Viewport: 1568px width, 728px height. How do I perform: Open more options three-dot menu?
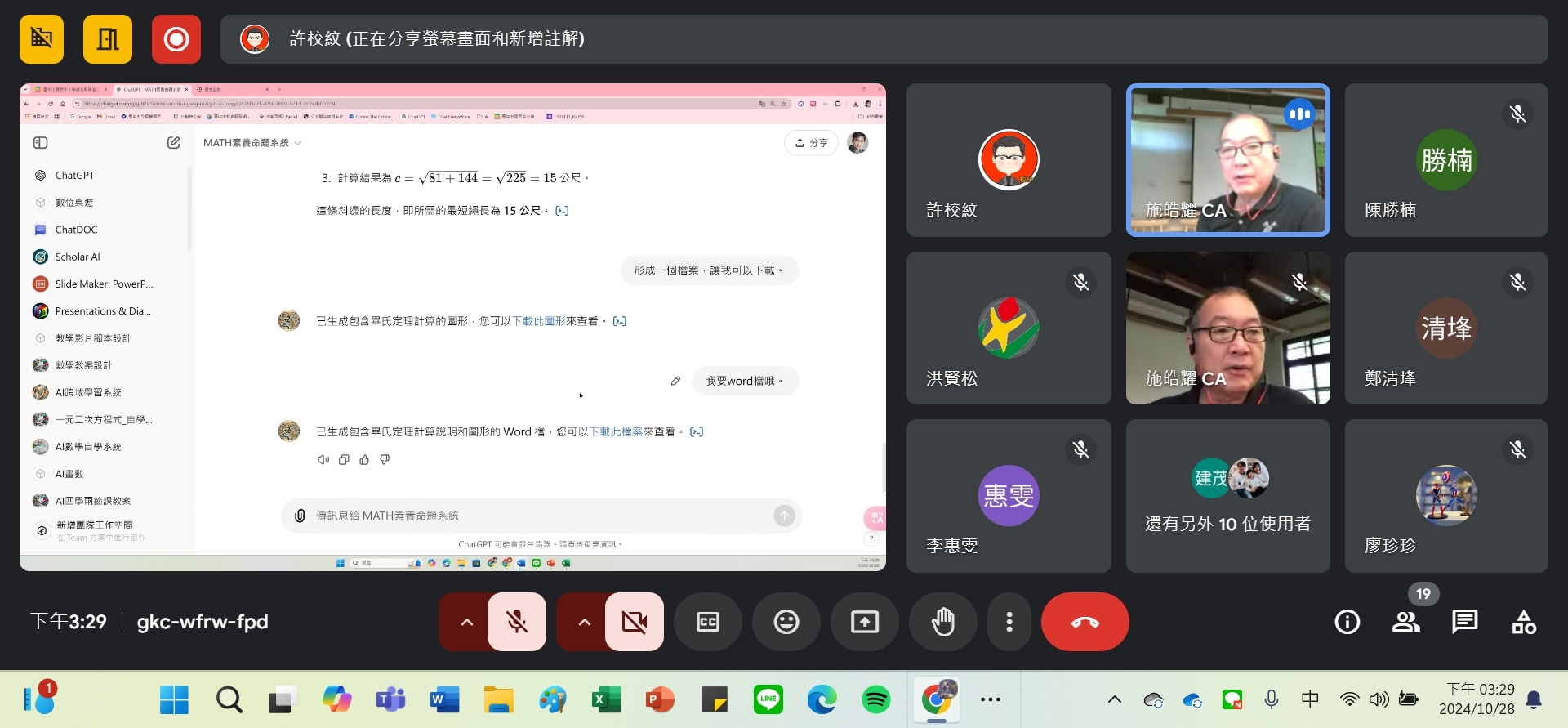tap(1009, 622)
